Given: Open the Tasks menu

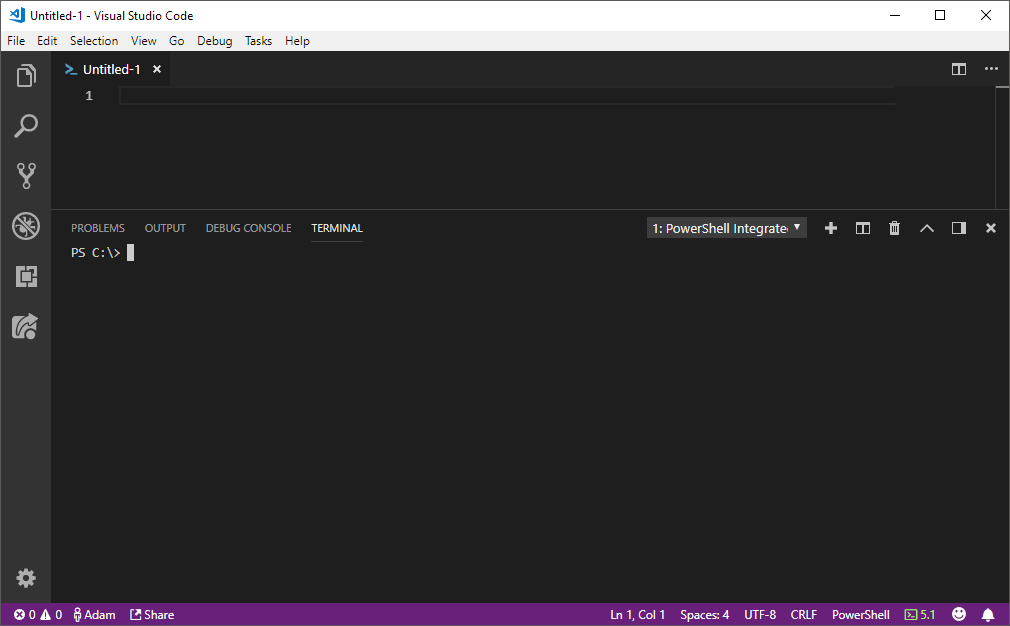Looking at the screenshot, I should (x=258, y=41).
